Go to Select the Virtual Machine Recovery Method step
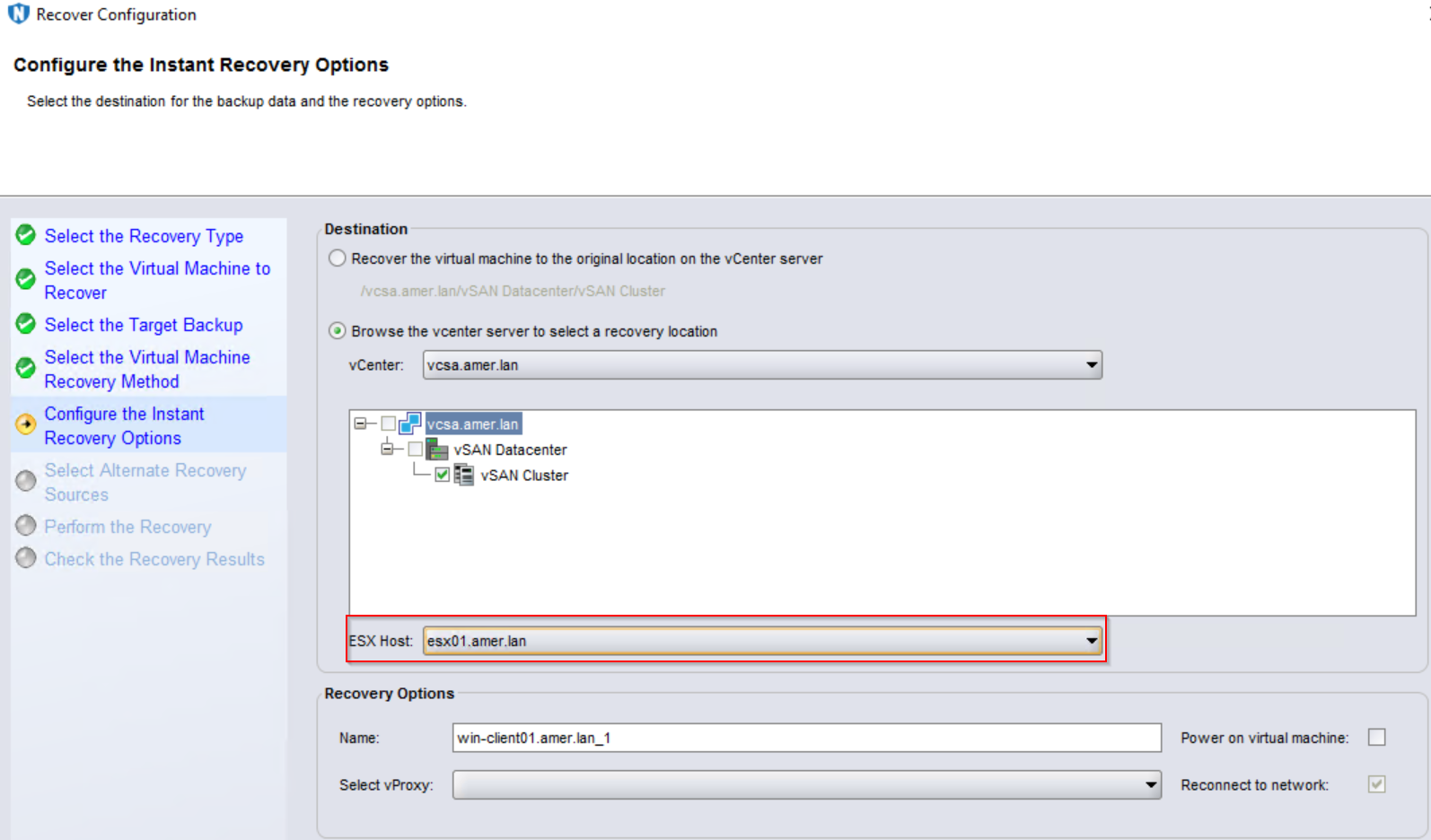This screenshot has height=840, width=1431. click(x=147, y=369)
